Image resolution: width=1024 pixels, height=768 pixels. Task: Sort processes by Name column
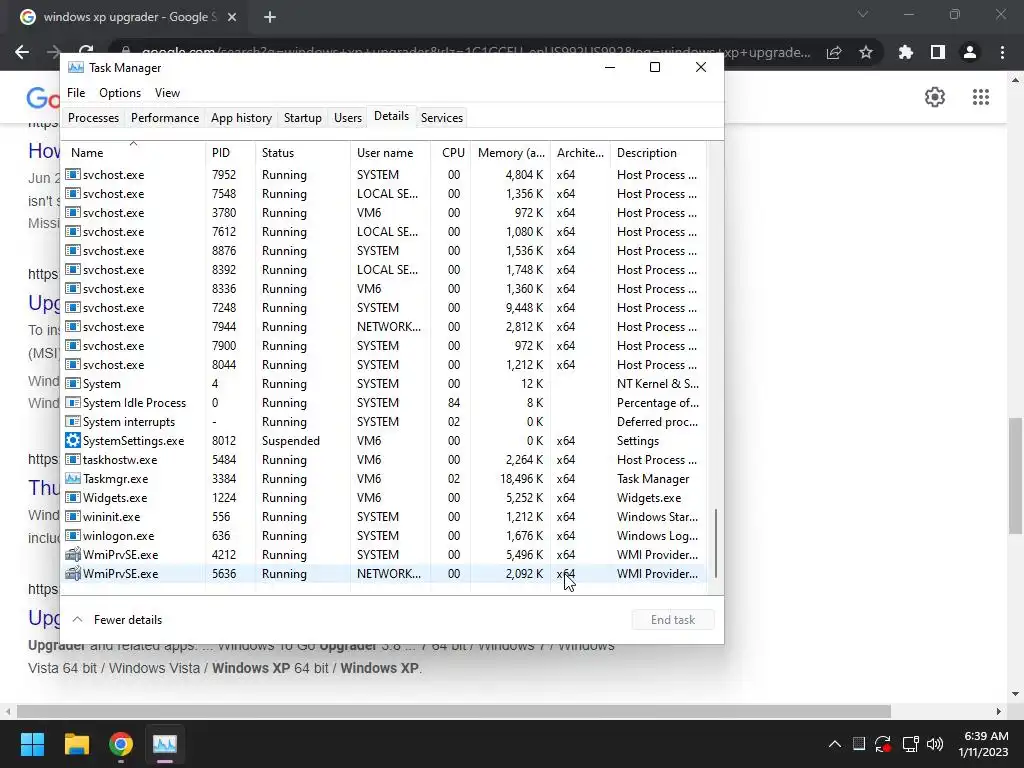pyautogui.click(x=133, y=152)
